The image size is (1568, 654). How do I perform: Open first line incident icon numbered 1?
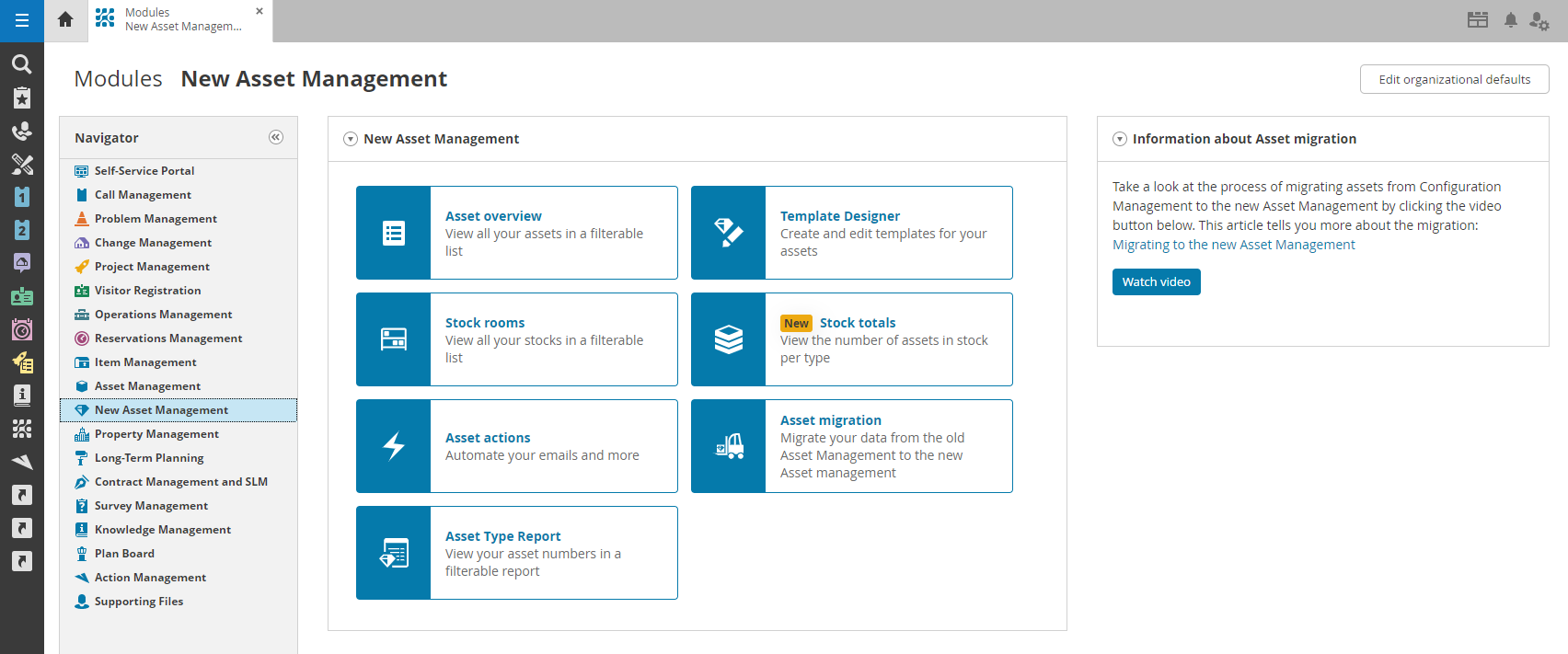22,197
